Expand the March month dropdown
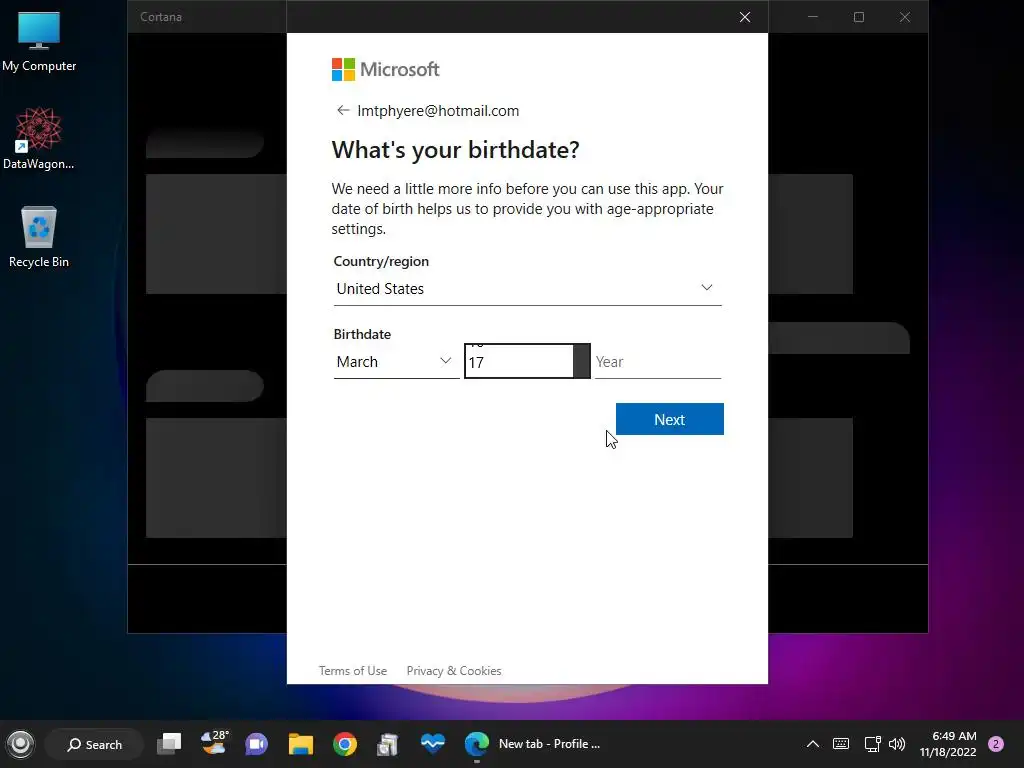Screen dimensions: 1024x768 click(396, 361)
